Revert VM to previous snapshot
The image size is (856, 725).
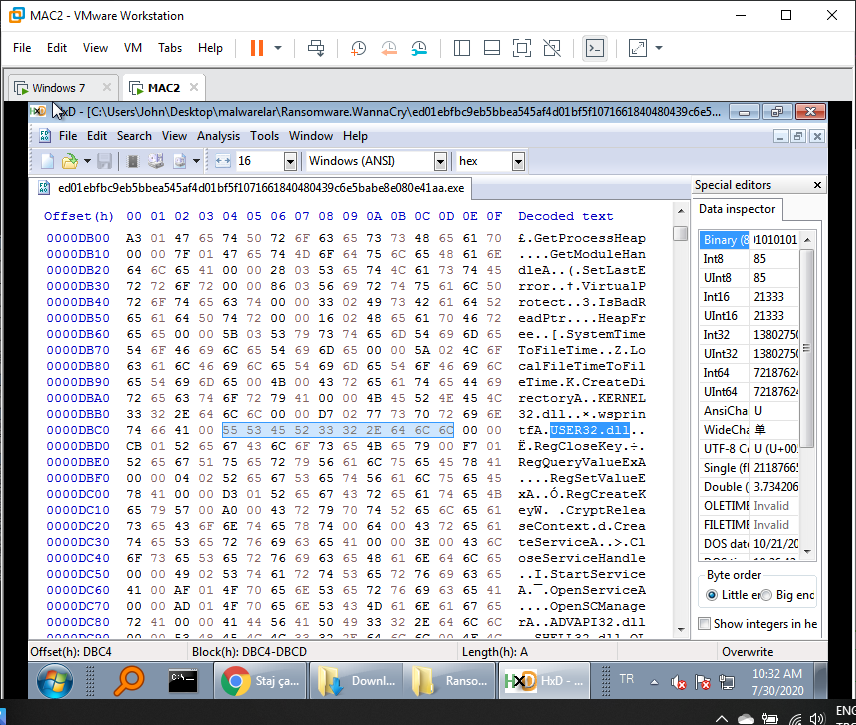click(x=389, y=48)
